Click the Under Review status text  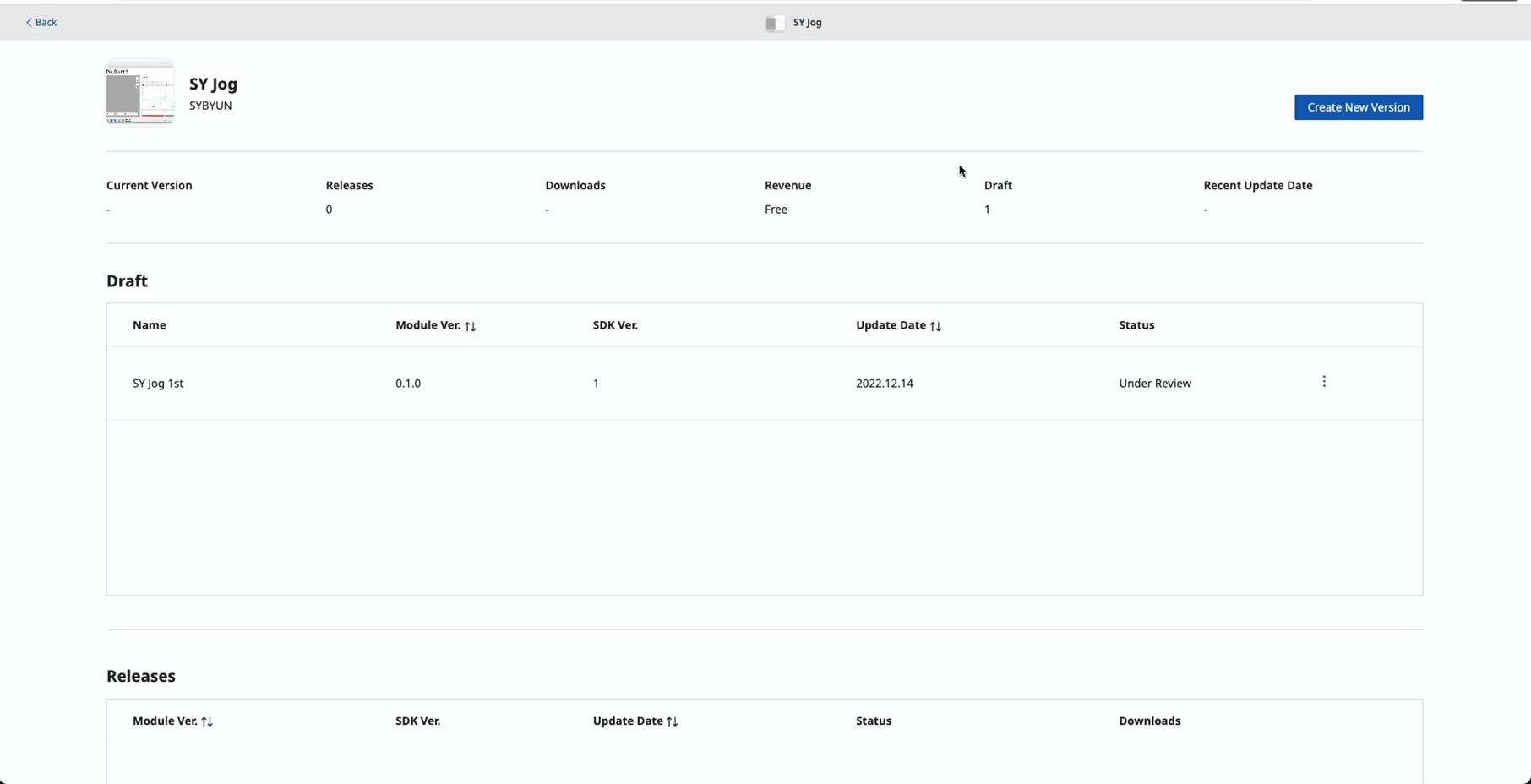(1154, 384)
